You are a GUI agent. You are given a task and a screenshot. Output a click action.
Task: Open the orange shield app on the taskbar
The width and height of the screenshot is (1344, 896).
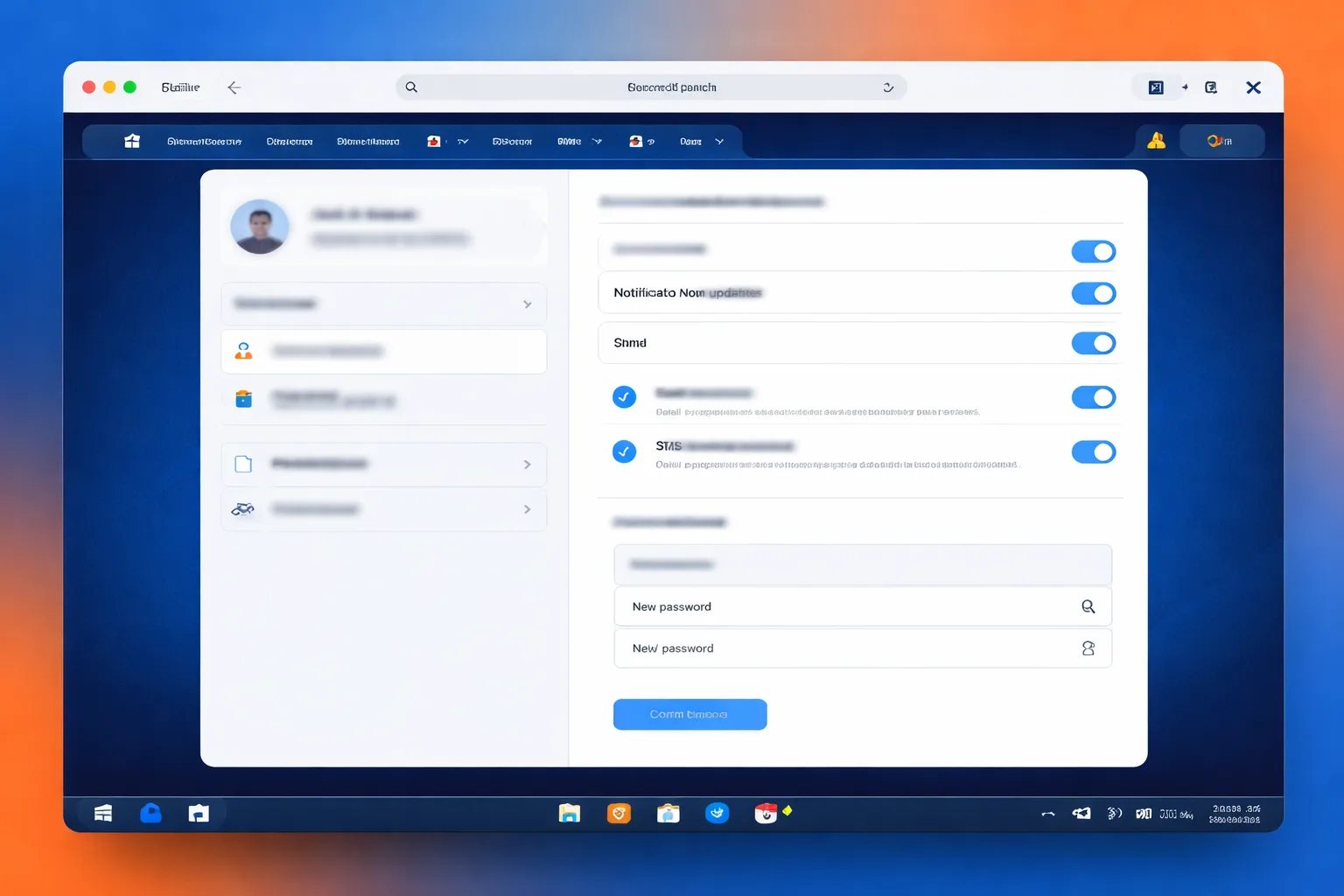point(619,814)
